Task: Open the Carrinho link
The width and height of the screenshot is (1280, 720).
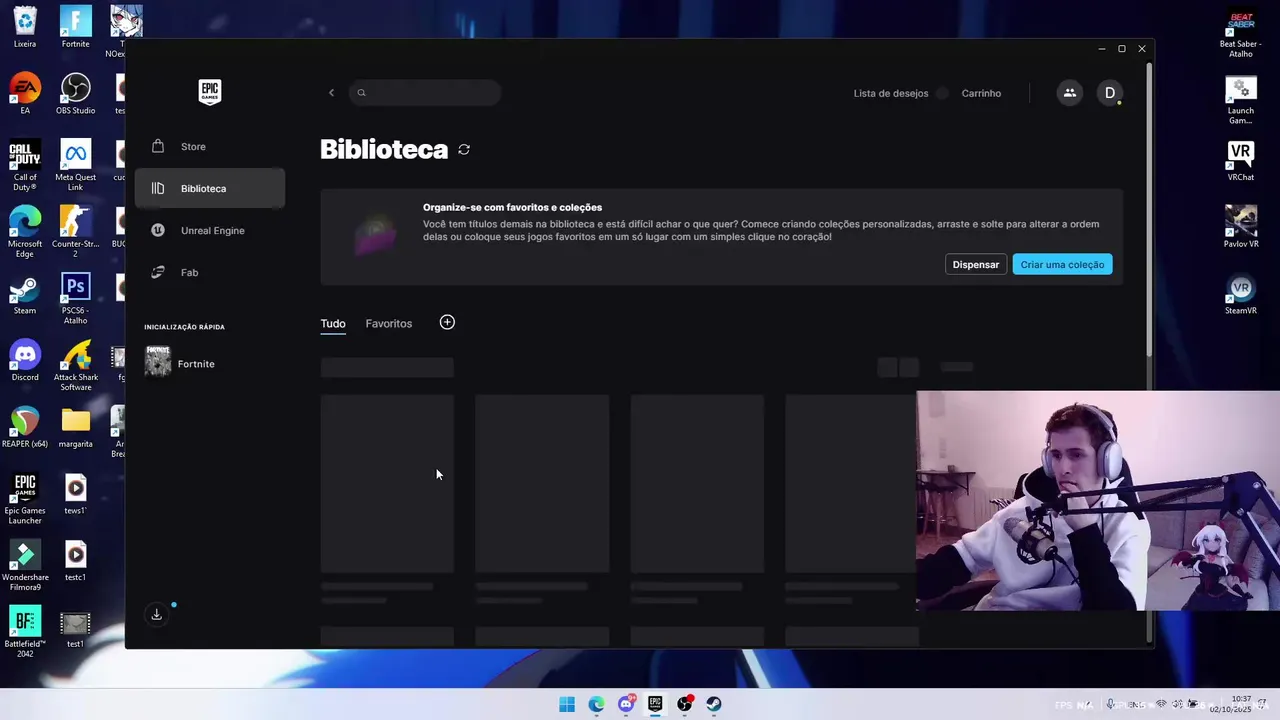Action: (981, 93)
